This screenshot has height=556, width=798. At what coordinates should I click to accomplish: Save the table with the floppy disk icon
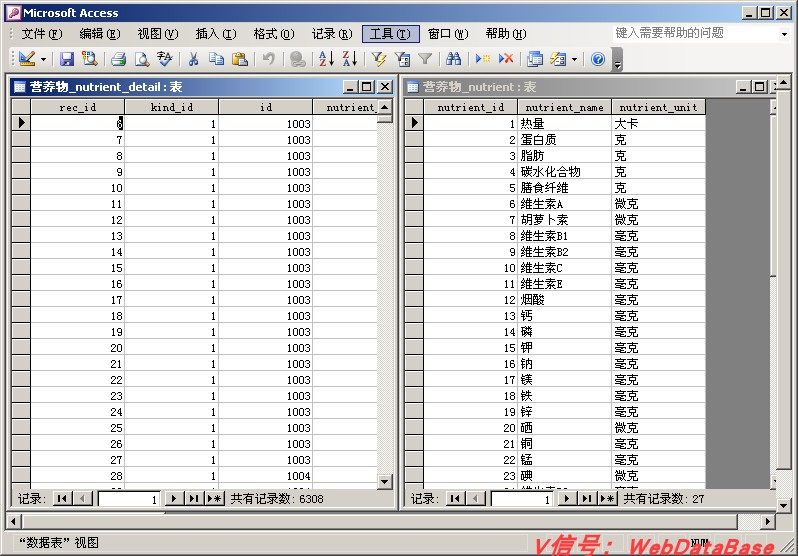click(67, 59)
